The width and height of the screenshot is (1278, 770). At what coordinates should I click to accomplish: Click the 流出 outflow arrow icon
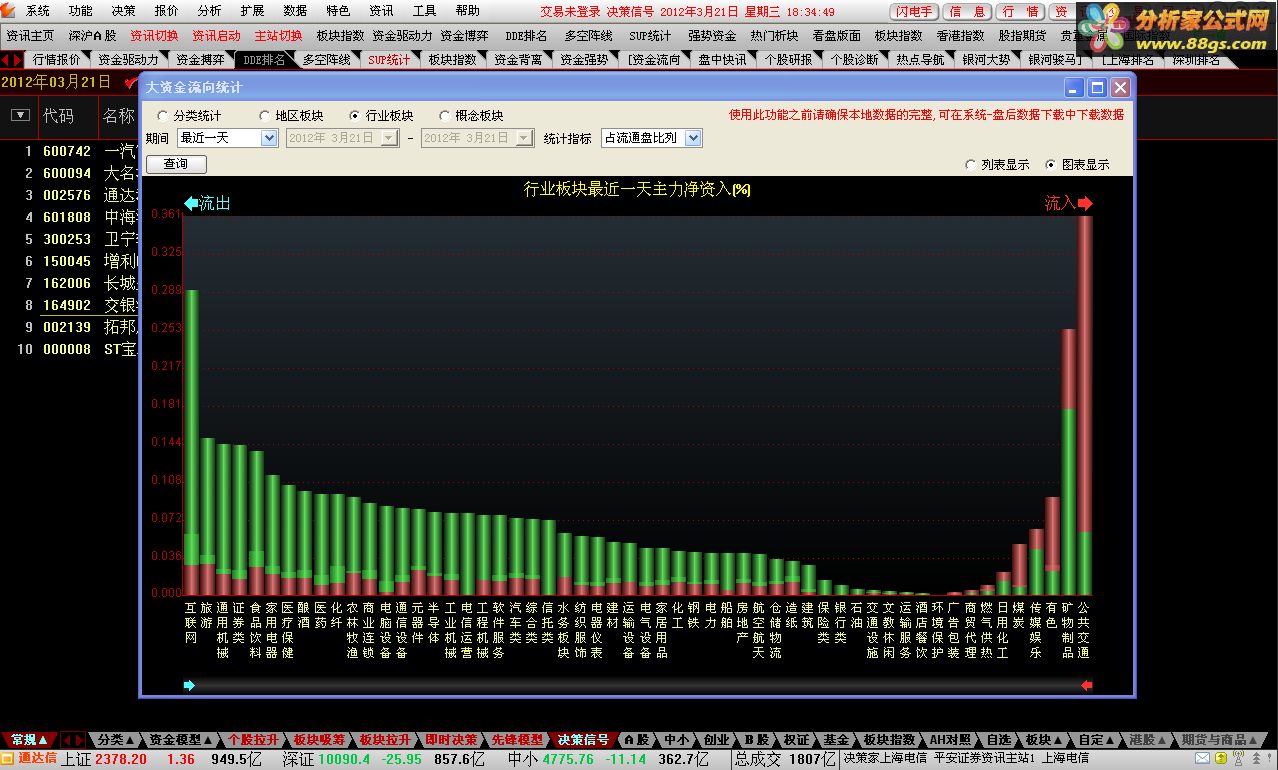(x=192, y=203)
